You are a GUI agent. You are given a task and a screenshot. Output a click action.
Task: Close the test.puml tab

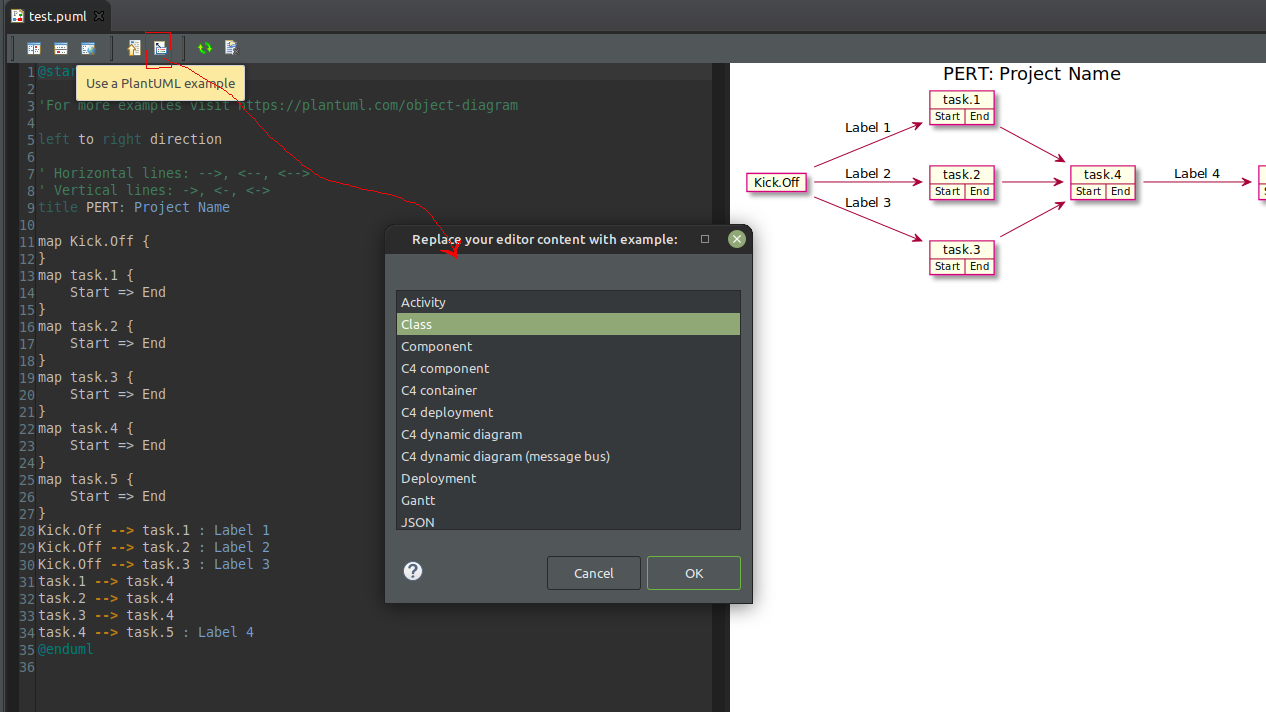click(97, 16)
